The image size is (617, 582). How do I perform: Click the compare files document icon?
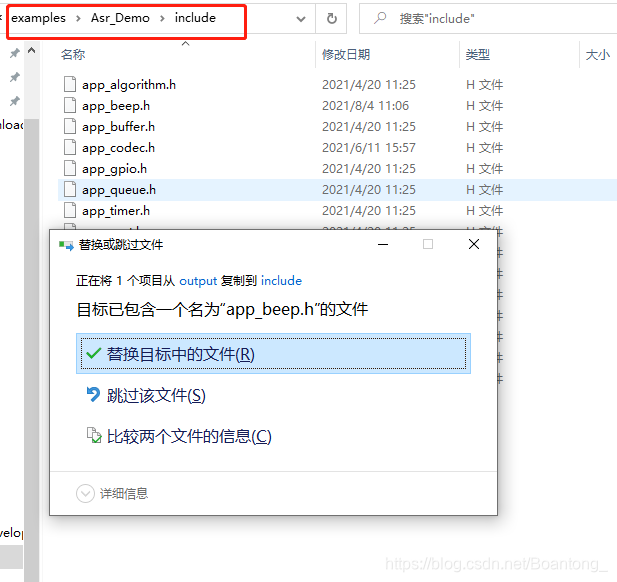tap(94, 435)
